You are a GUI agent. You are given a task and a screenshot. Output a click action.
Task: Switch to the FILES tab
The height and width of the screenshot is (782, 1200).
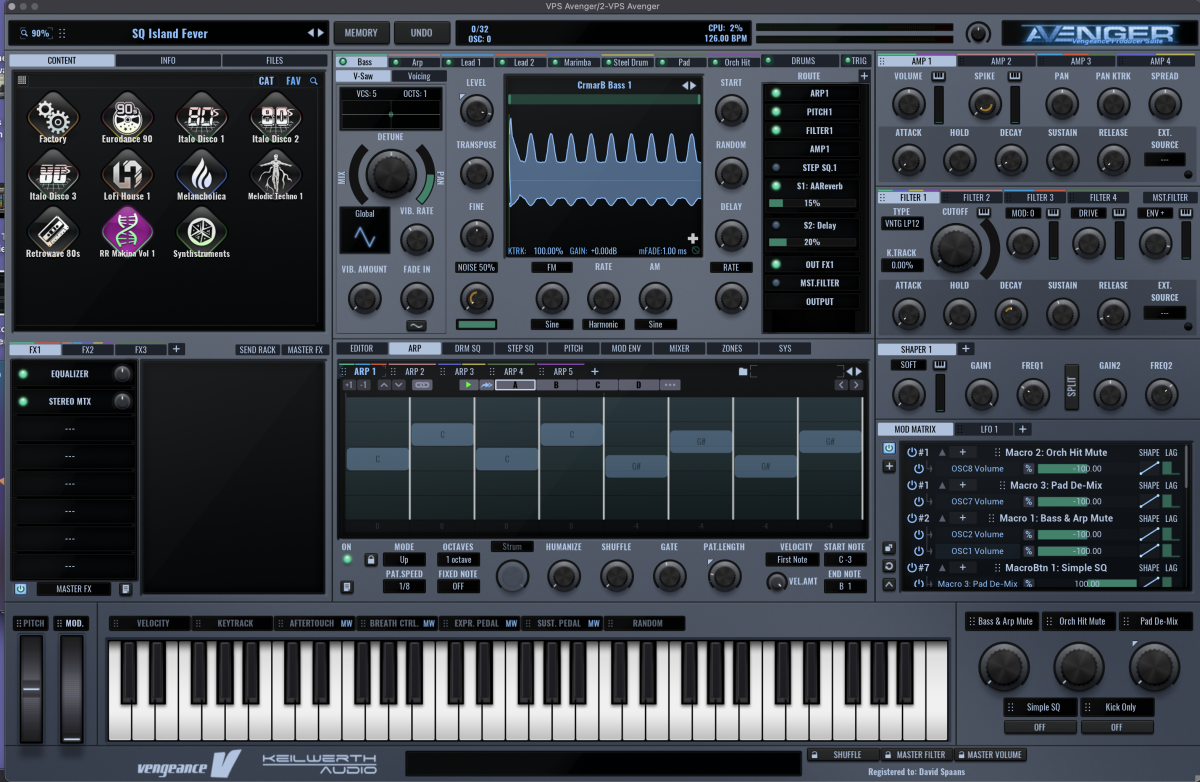(x=273, y=61)
